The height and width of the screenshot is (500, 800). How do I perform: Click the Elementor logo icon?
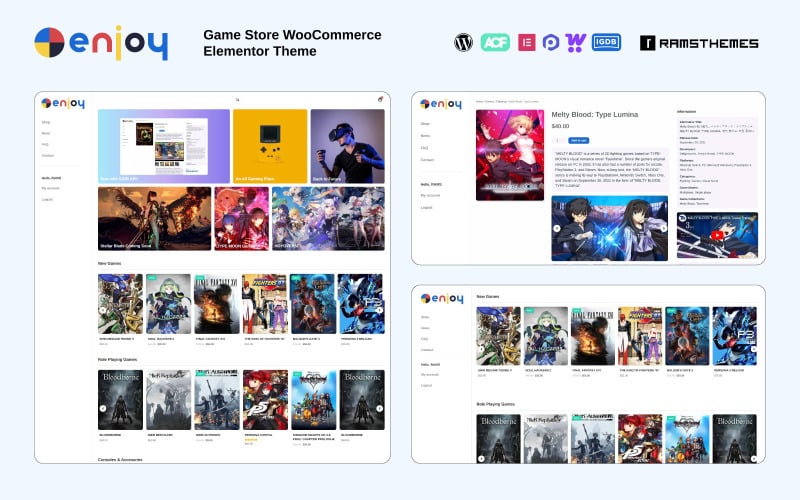(x=525, y=42)
